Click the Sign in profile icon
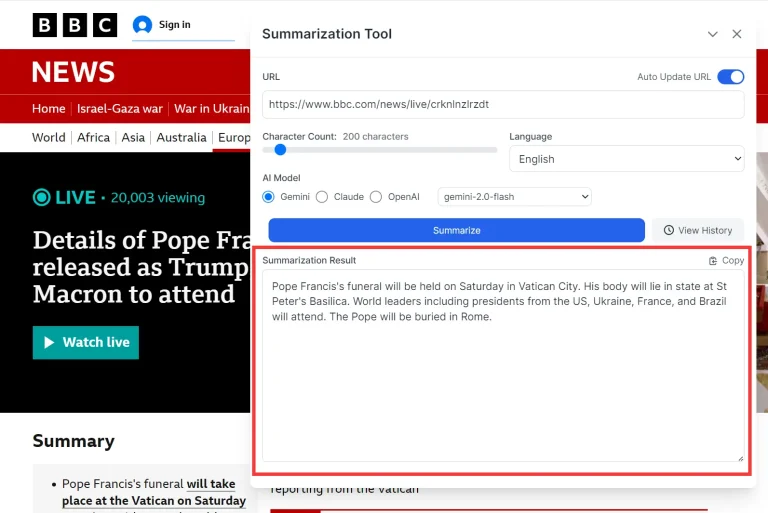Image resolution: width=768 pixels, height=513 pixels. click(143, 24)
